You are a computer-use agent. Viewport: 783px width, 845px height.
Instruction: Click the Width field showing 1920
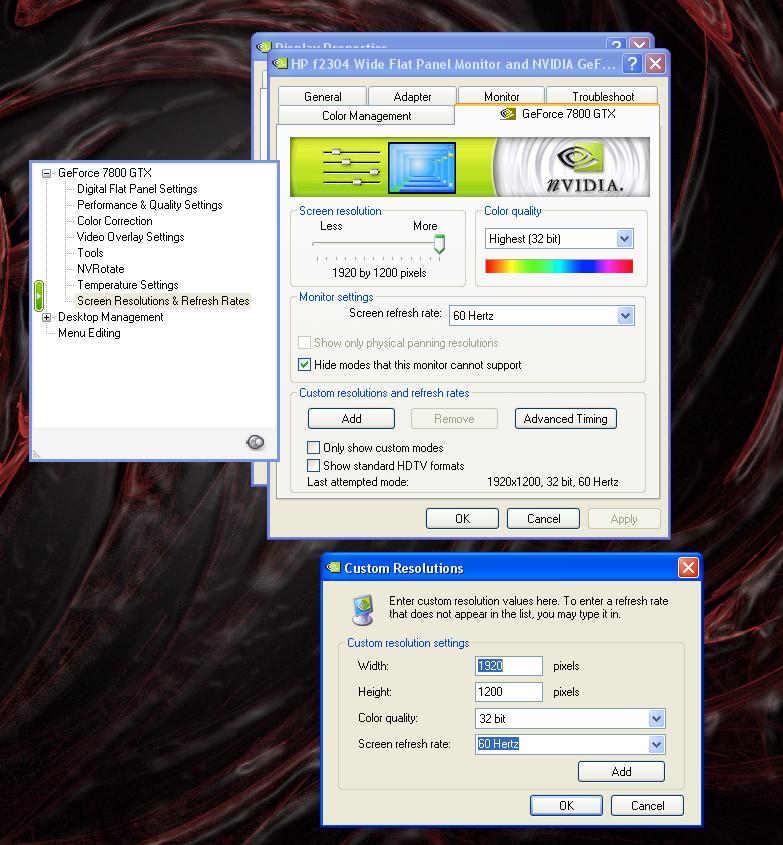tap(509, 666)
